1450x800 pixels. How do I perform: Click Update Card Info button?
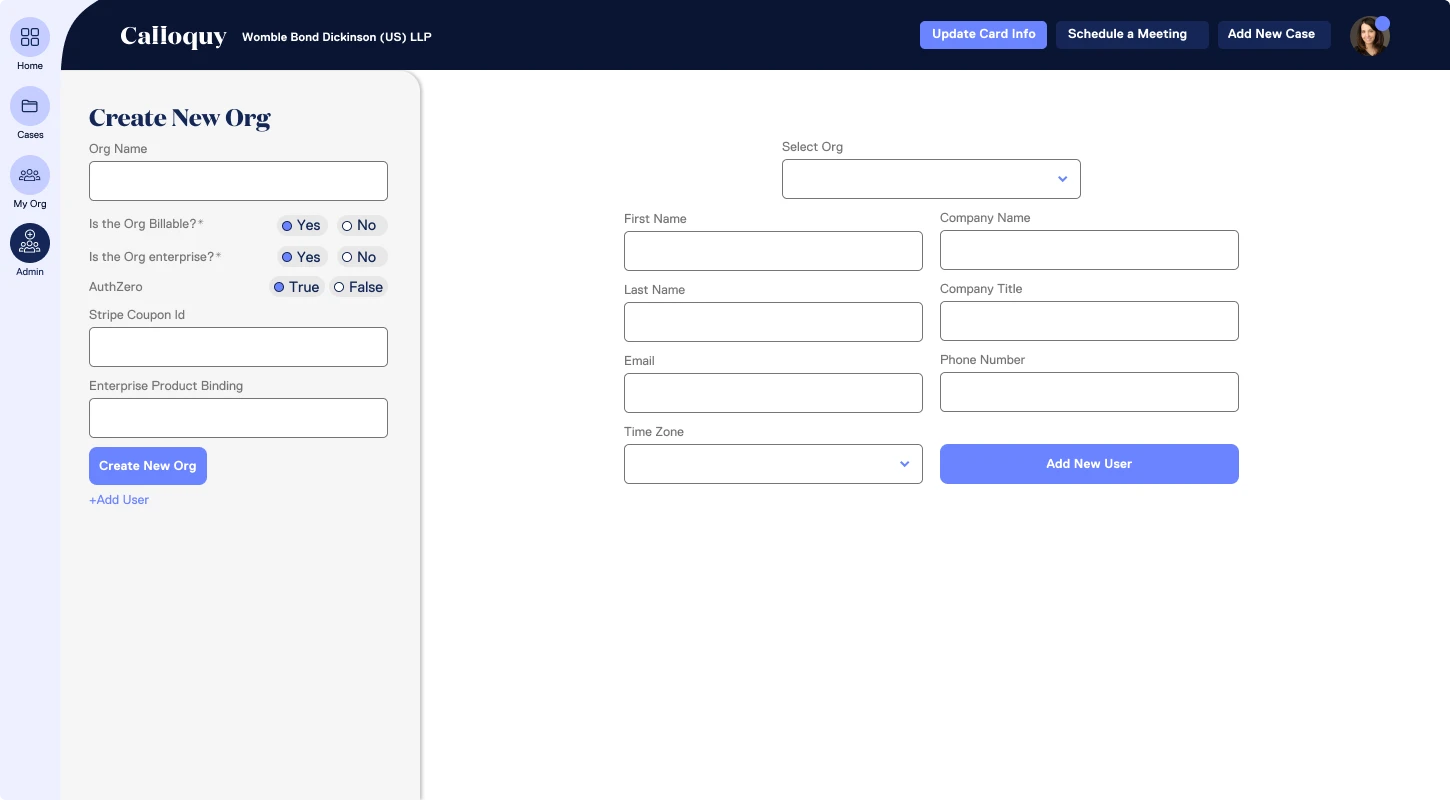click(984, 34)
